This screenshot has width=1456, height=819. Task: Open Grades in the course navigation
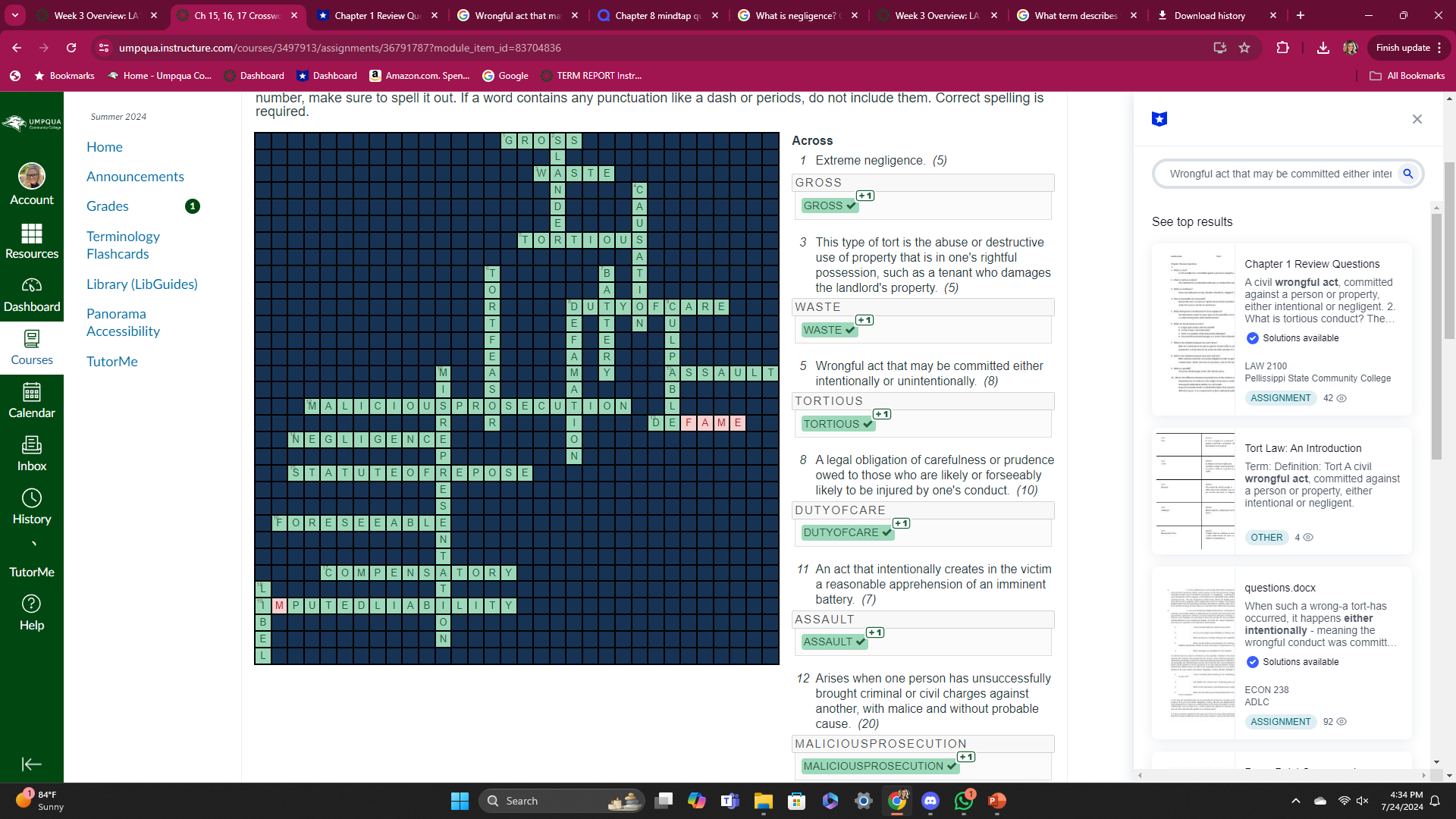click(107, 206)
